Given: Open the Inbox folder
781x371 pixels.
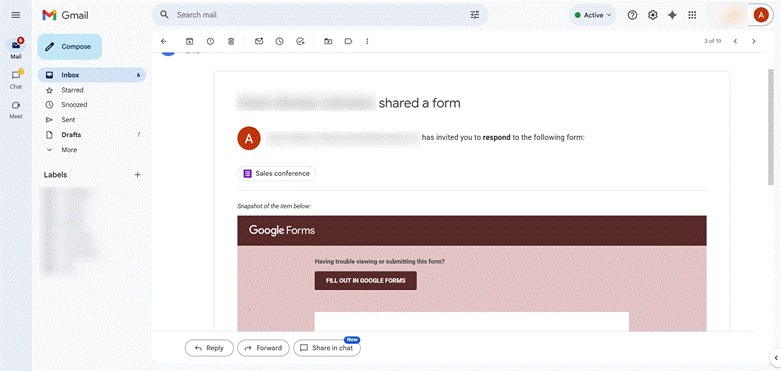Looking at the screenshot, I should point(92,75).
